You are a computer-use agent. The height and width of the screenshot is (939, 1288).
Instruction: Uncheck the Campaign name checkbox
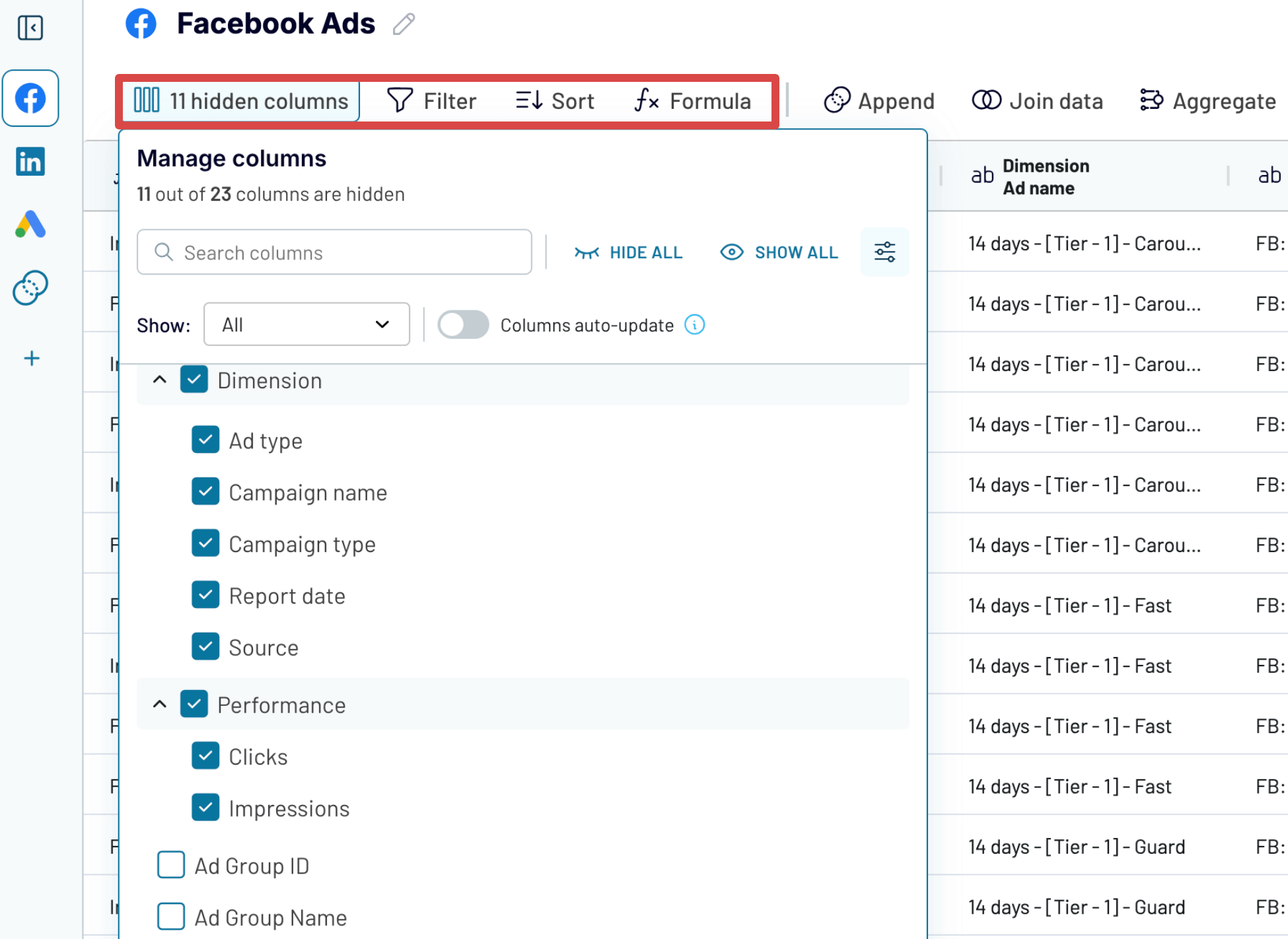(x=205, y=492)
